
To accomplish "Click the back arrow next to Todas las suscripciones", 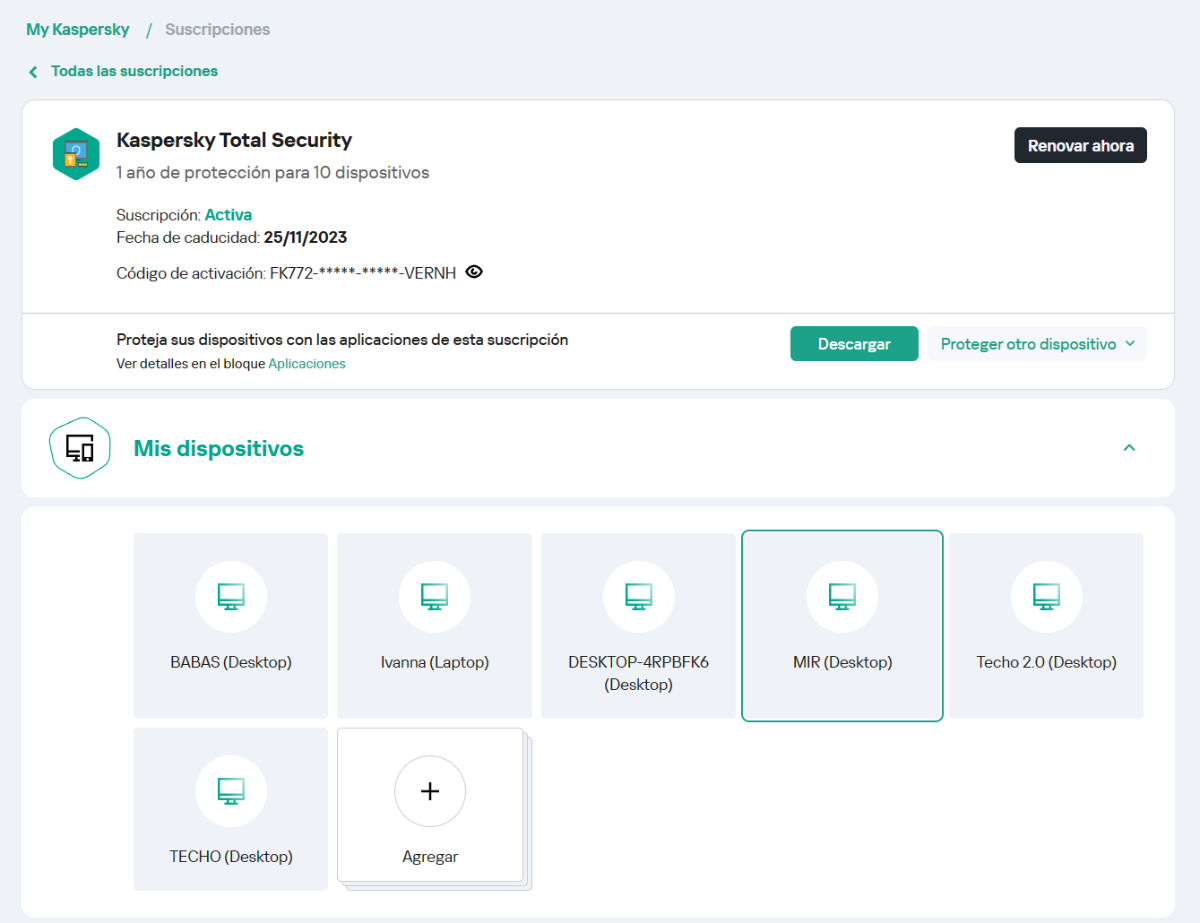I will point(33,72).
